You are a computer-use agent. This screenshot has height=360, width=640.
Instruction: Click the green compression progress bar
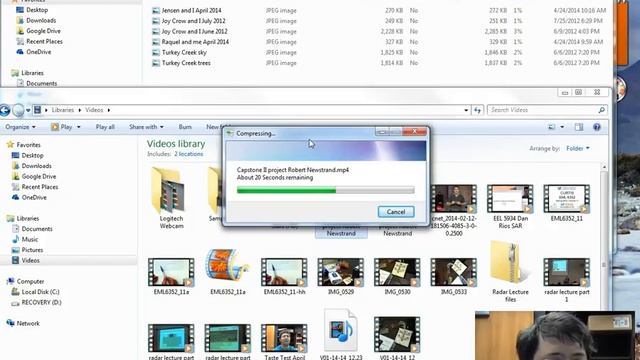tap(326, 190)
